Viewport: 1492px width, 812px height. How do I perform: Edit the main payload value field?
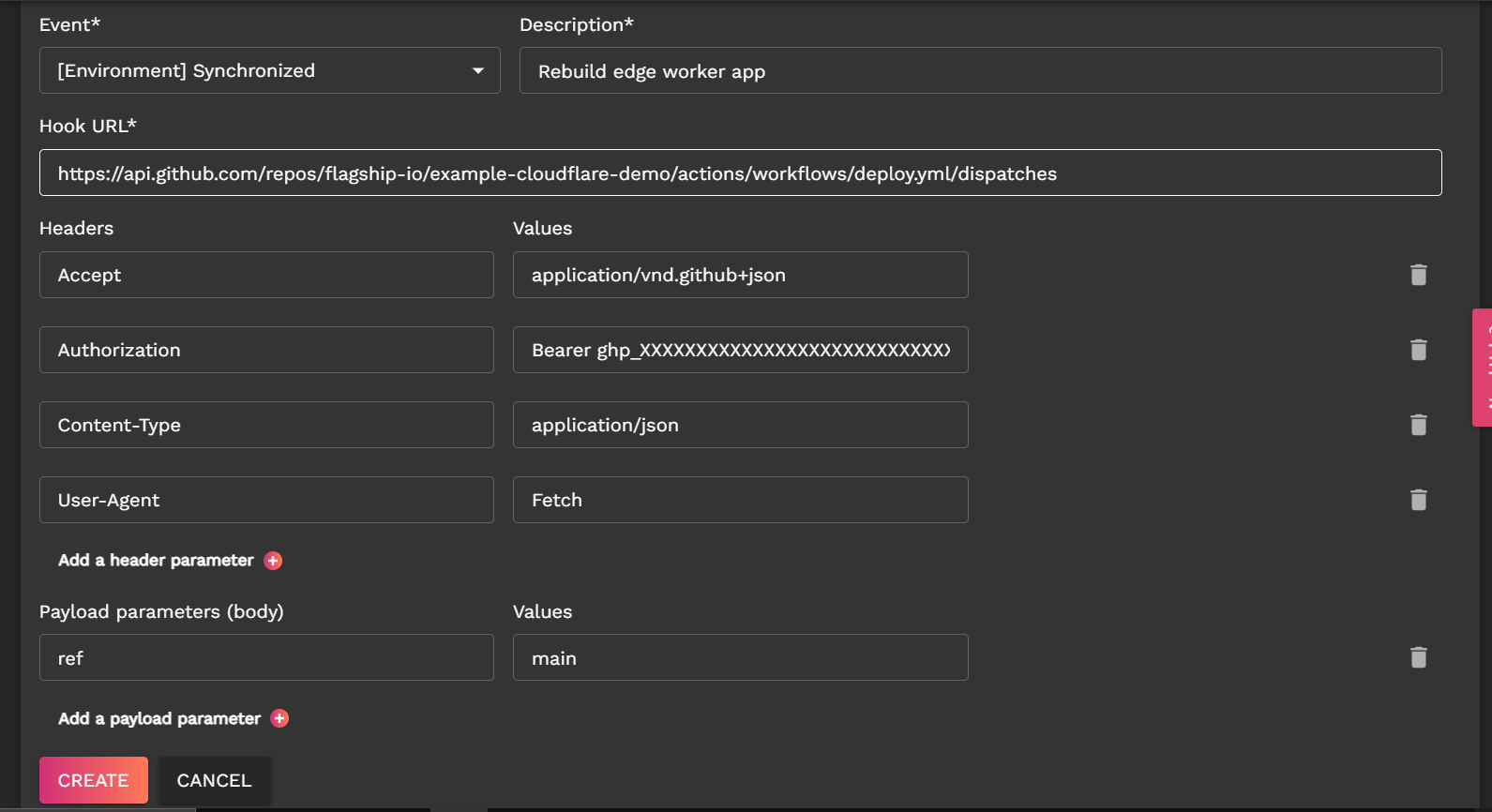click(740, 657)
